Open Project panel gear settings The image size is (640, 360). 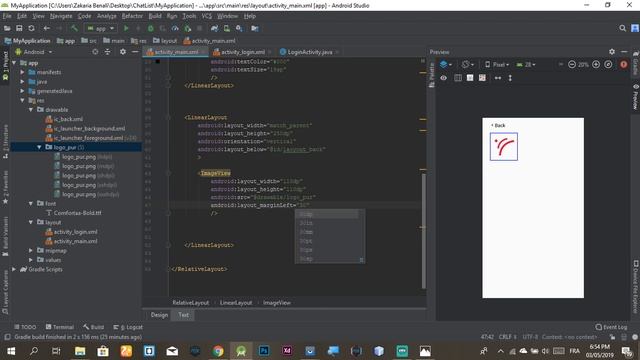123,52
